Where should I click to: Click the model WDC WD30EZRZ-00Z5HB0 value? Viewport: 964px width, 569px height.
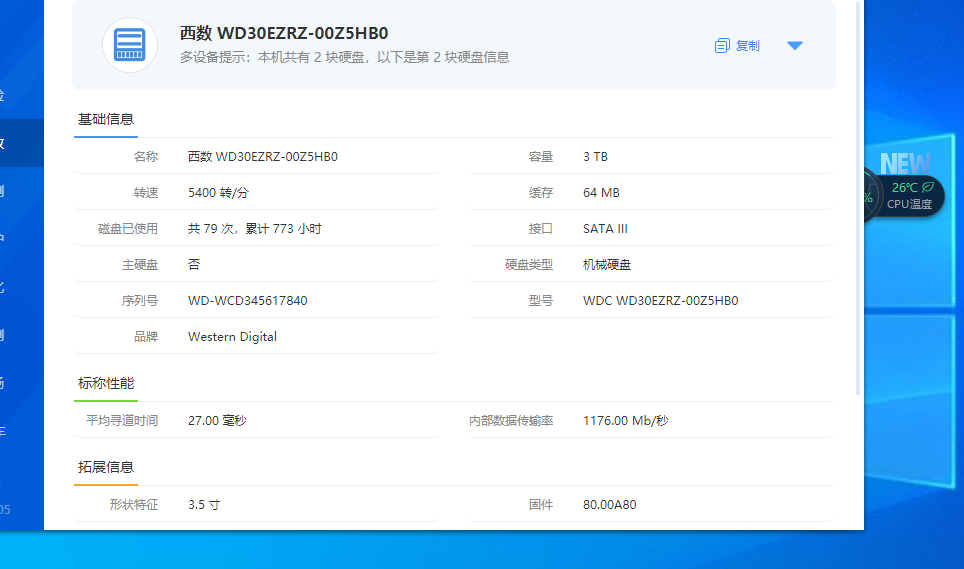660,300
